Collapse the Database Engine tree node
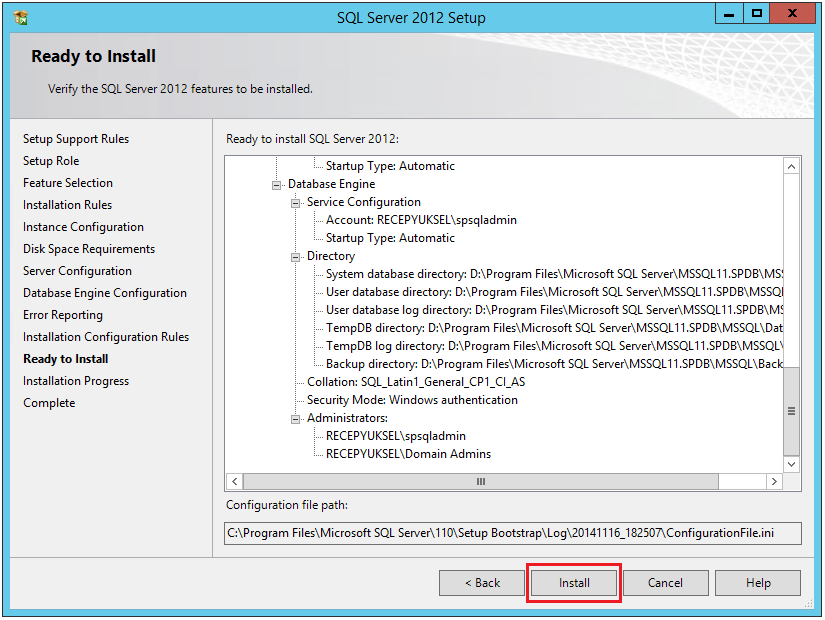 click(276, 185)
